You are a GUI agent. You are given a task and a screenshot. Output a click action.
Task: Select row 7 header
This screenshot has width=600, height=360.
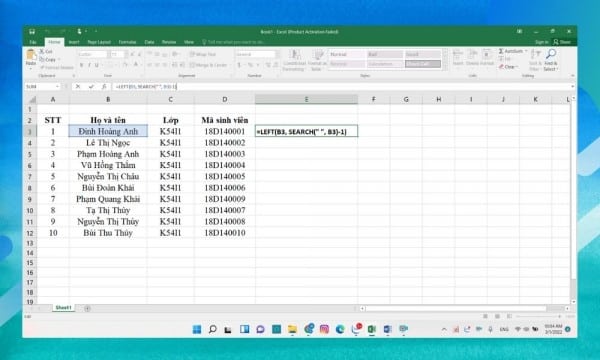(30, 177)
